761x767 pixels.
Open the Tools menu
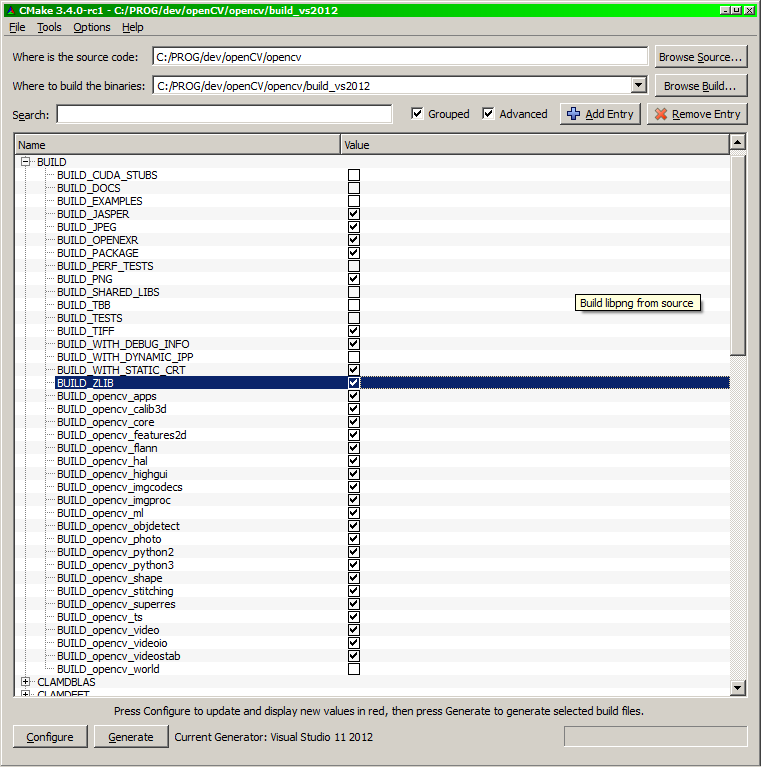pos(49,27)
